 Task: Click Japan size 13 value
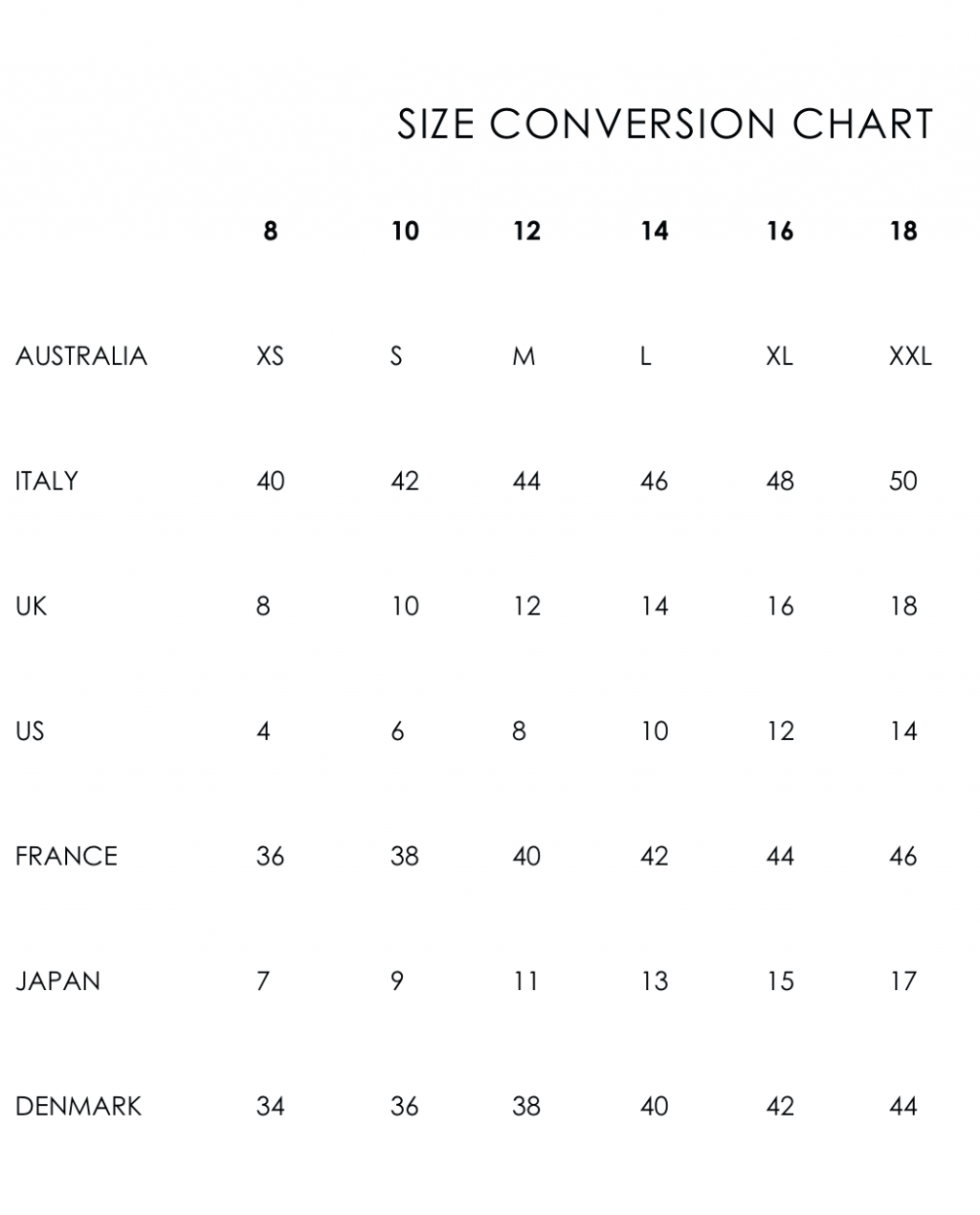click(655, 981)
